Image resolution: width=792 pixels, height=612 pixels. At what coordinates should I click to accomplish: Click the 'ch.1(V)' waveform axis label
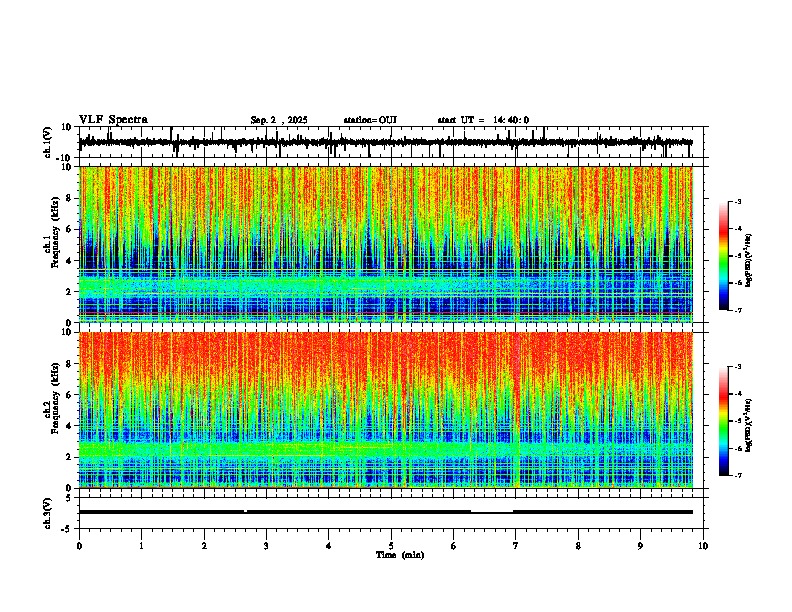pos(48,142)
